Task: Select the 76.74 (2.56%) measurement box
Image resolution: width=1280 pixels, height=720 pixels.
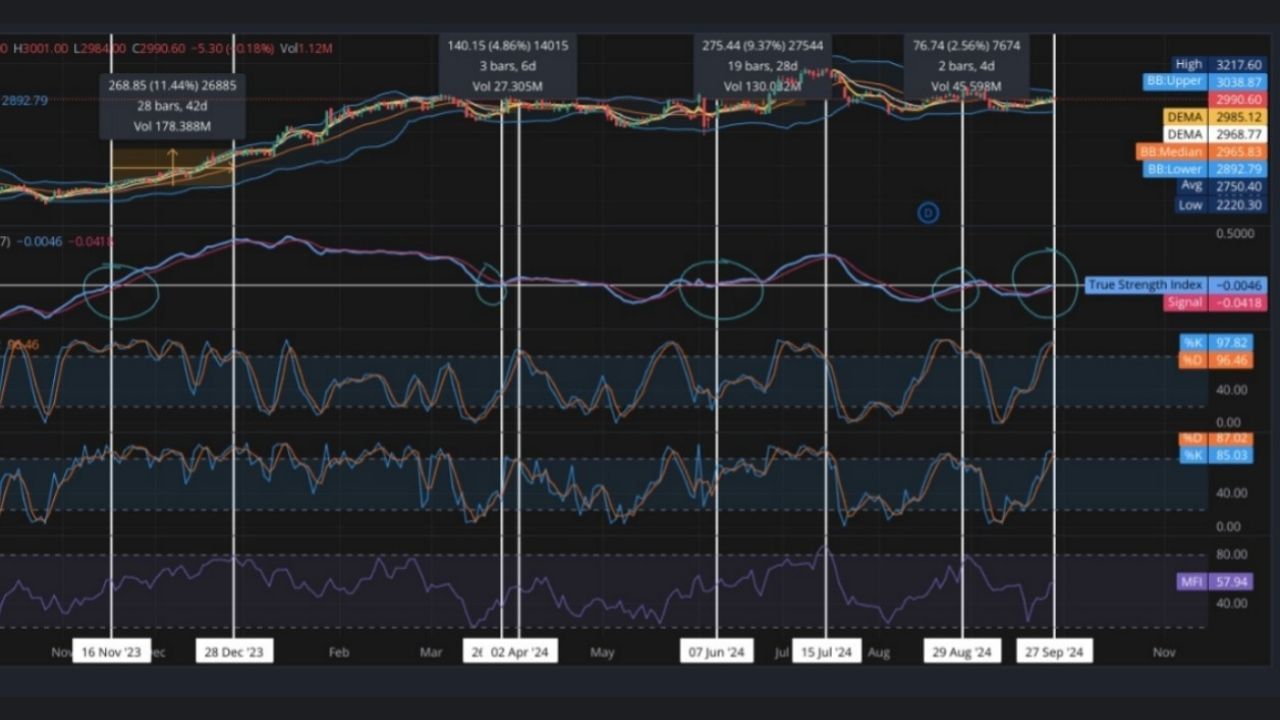Action: point(966,66)
